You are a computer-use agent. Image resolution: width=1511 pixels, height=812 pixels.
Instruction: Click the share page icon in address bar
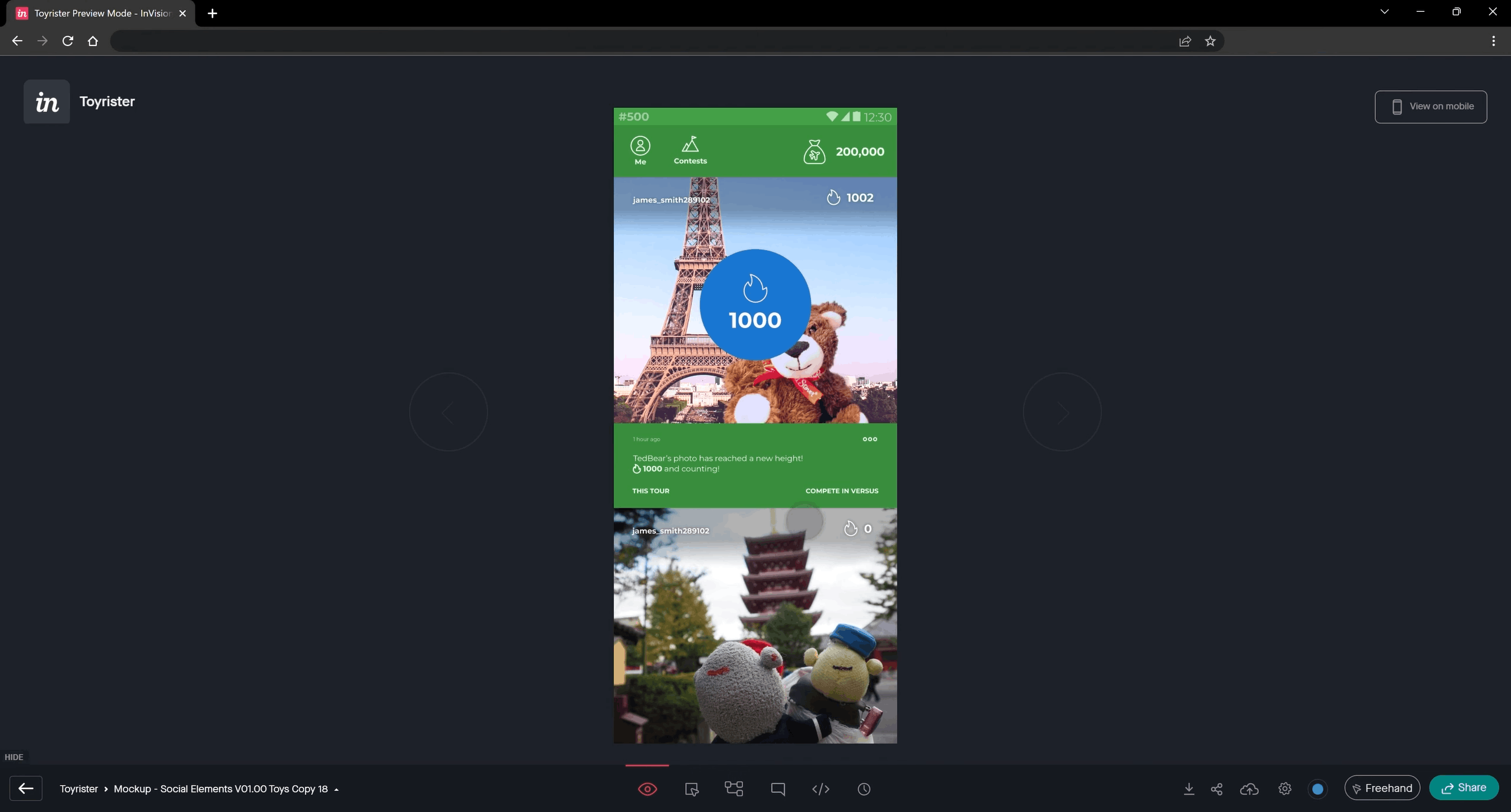point(1185,41)
